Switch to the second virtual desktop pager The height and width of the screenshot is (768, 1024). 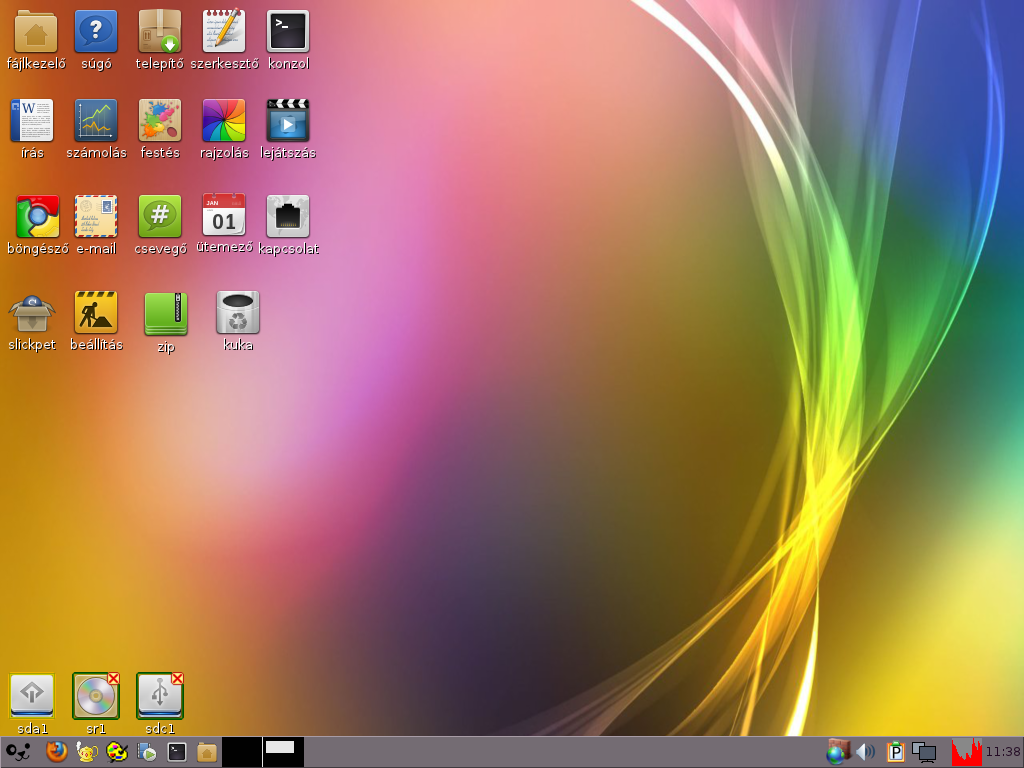point(283,752)
